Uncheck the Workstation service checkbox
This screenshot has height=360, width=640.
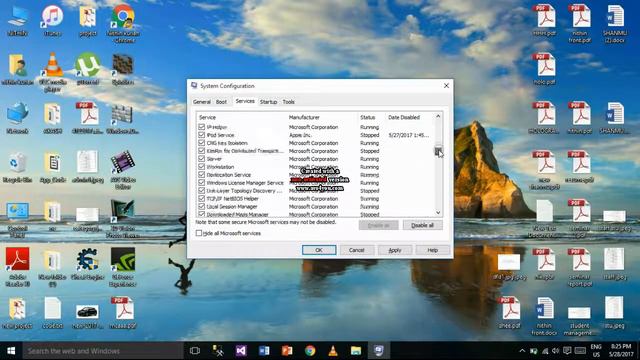(x=201, y=167)
